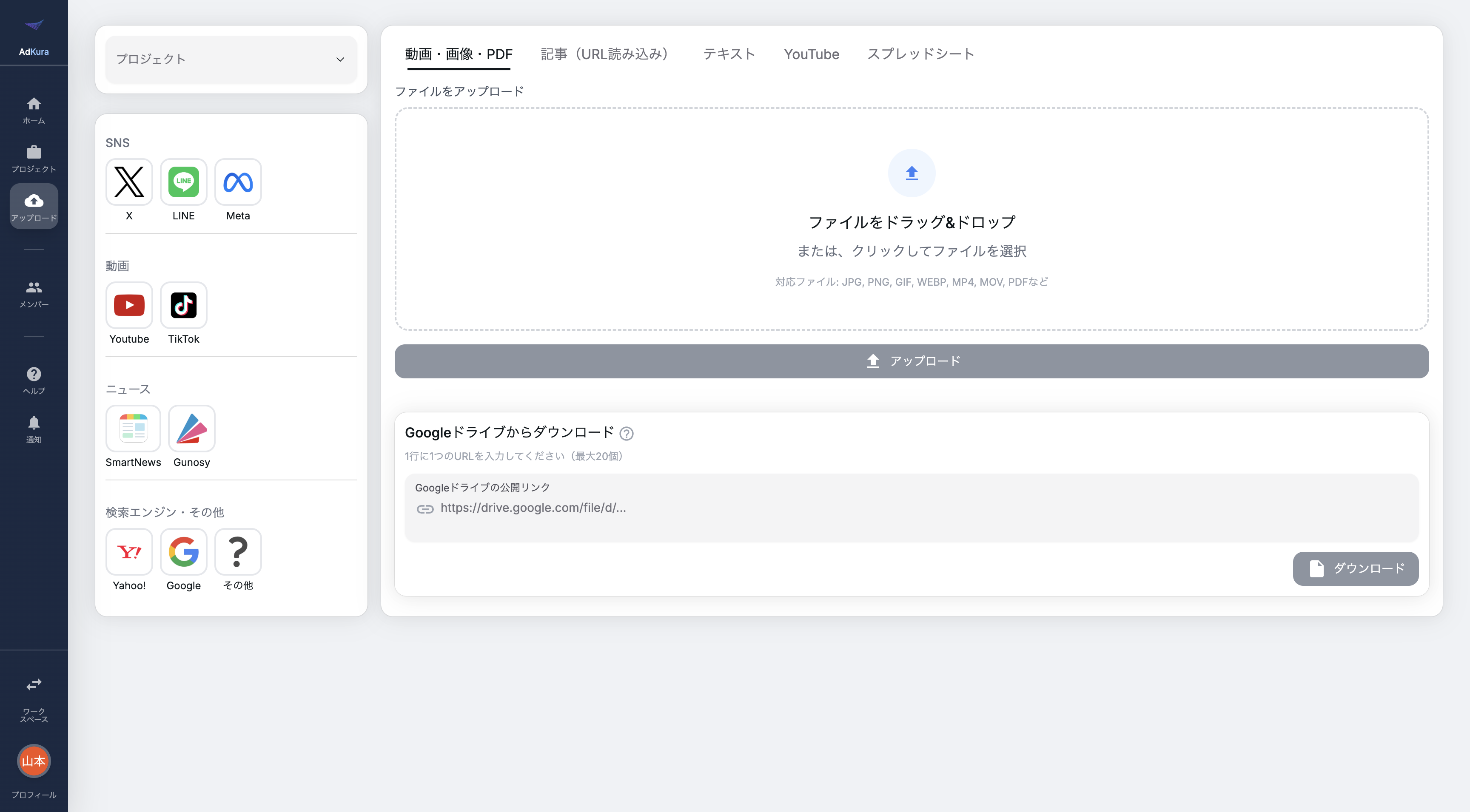Open the ホーム page in sidebar

click(34, 110)
